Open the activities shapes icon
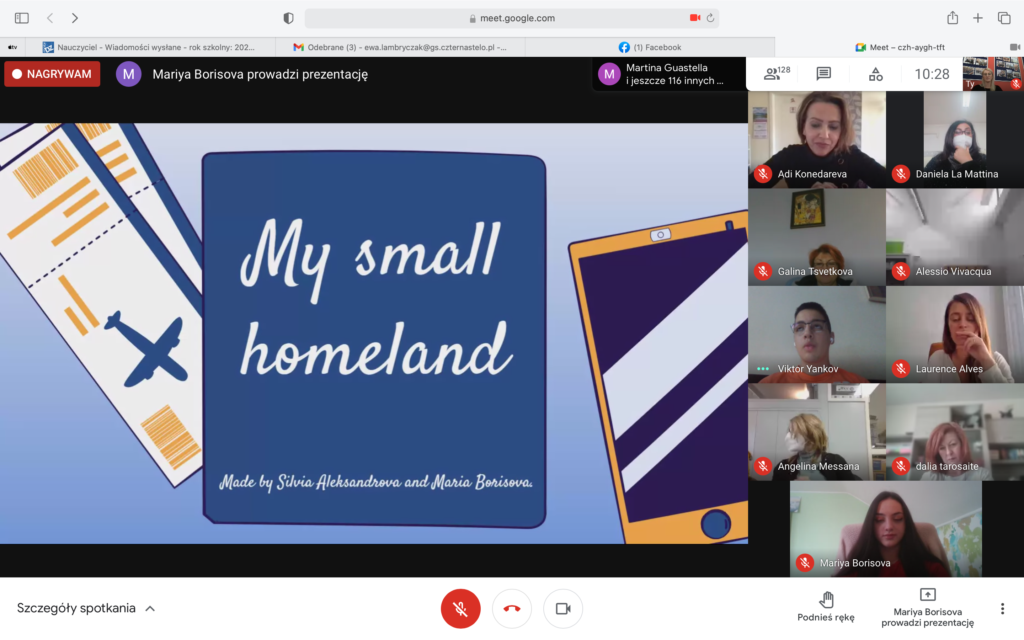 [875, 74]
